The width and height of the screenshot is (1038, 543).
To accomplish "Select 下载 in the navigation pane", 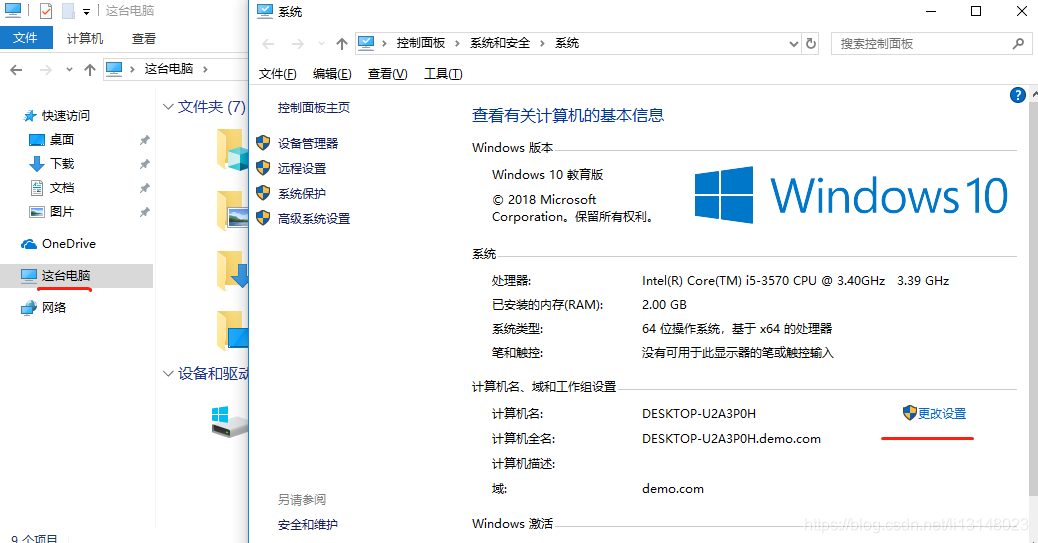I will [62, 164].
